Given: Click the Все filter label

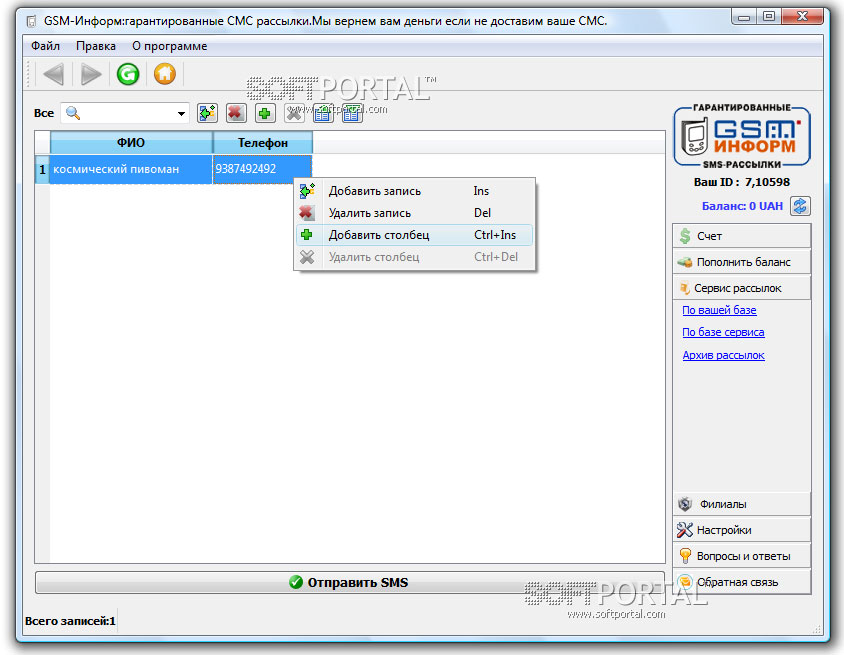Looking at the screenshot, I should coord(44,113).
